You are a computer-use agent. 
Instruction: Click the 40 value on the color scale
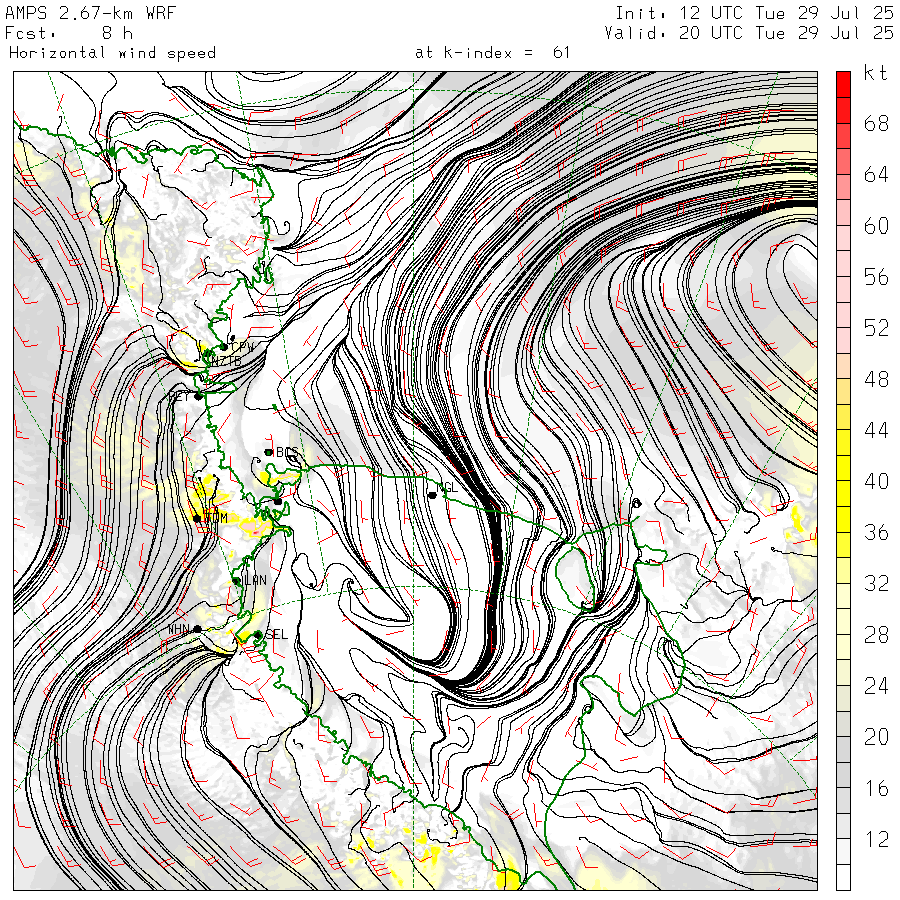(x=876, y=481)
